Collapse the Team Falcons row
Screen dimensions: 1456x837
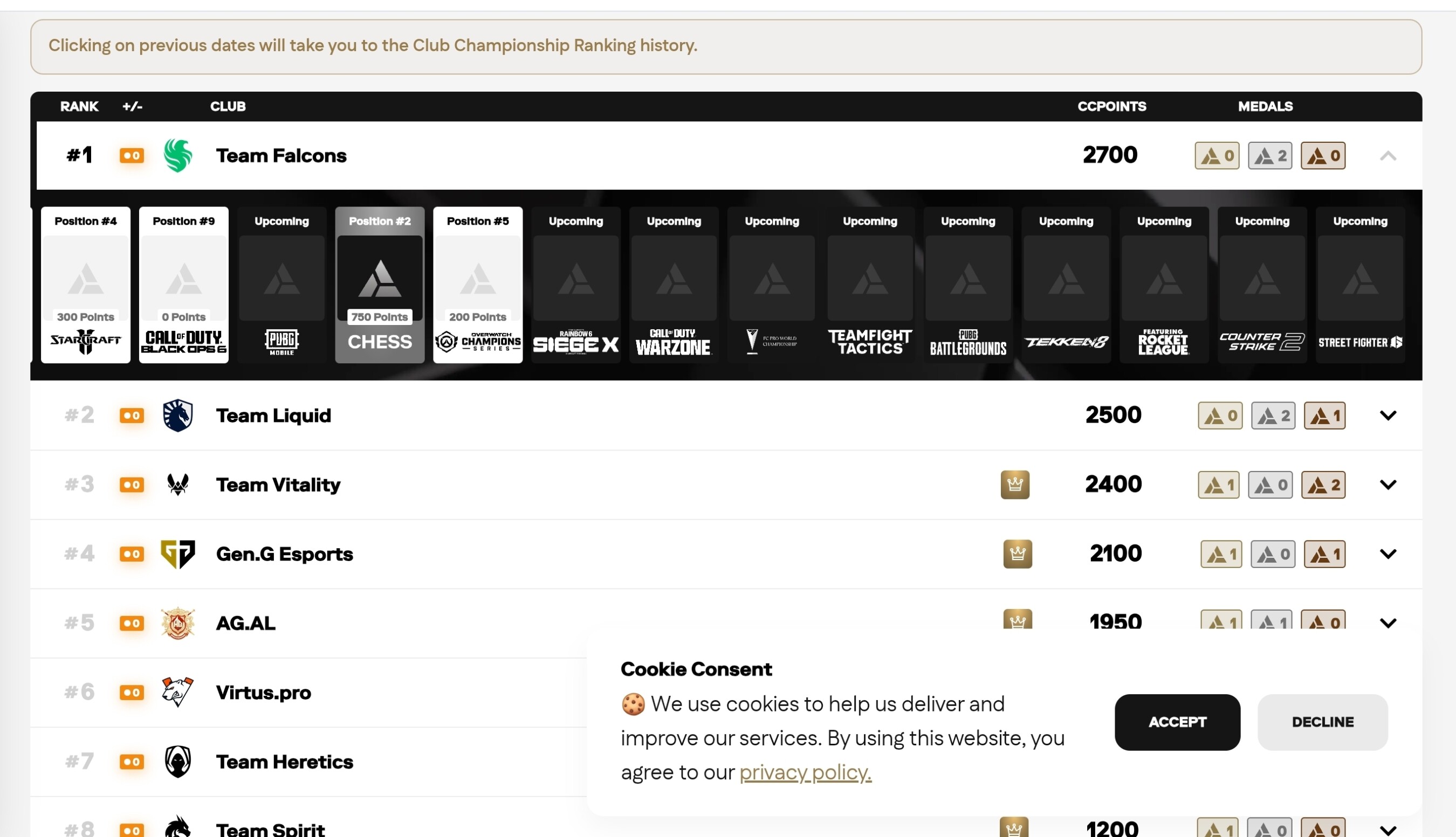pos(1388,155)
